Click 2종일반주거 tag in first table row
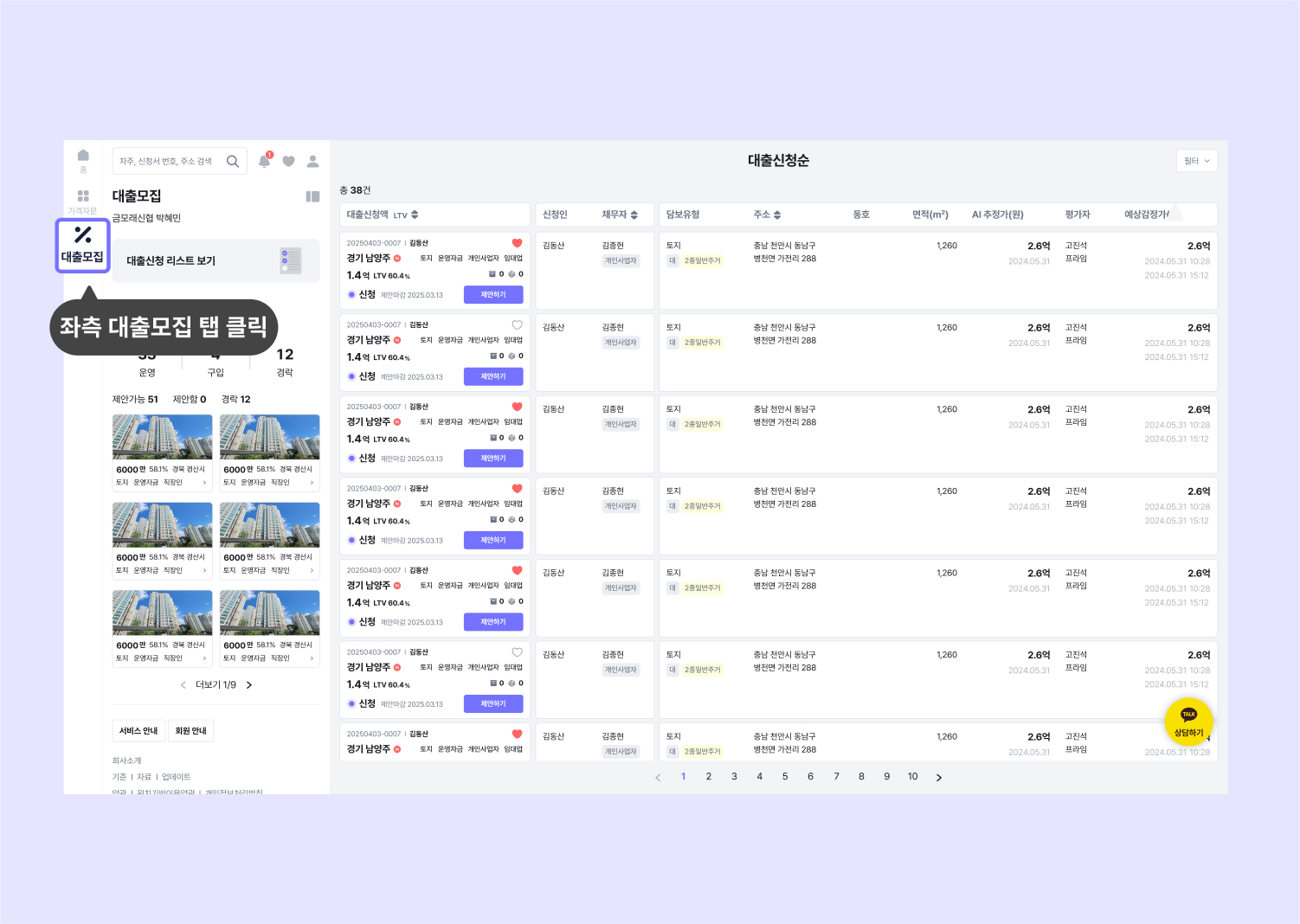The image size is (1300, 924). (702, 261)
